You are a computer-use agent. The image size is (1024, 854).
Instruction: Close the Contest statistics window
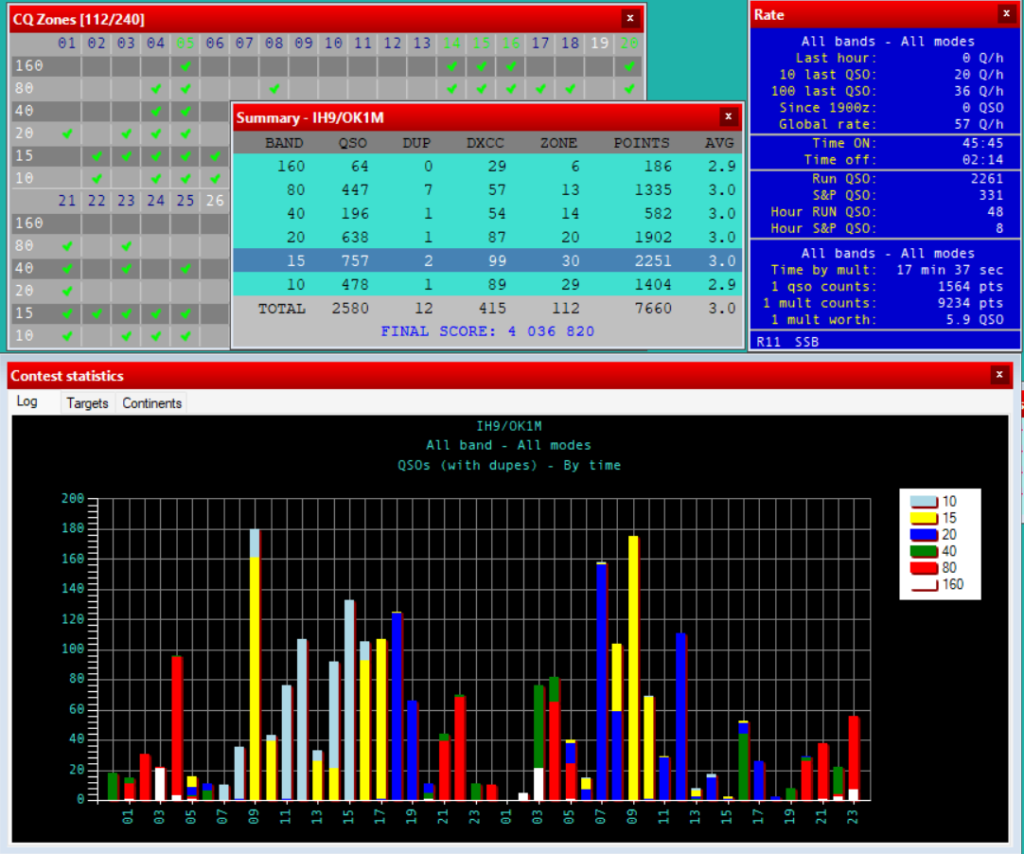pos(999,375)
